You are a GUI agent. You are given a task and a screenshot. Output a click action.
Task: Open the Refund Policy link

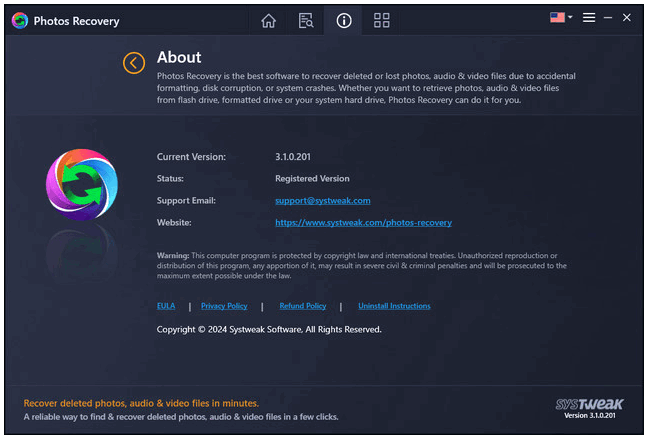coord(303,306)
